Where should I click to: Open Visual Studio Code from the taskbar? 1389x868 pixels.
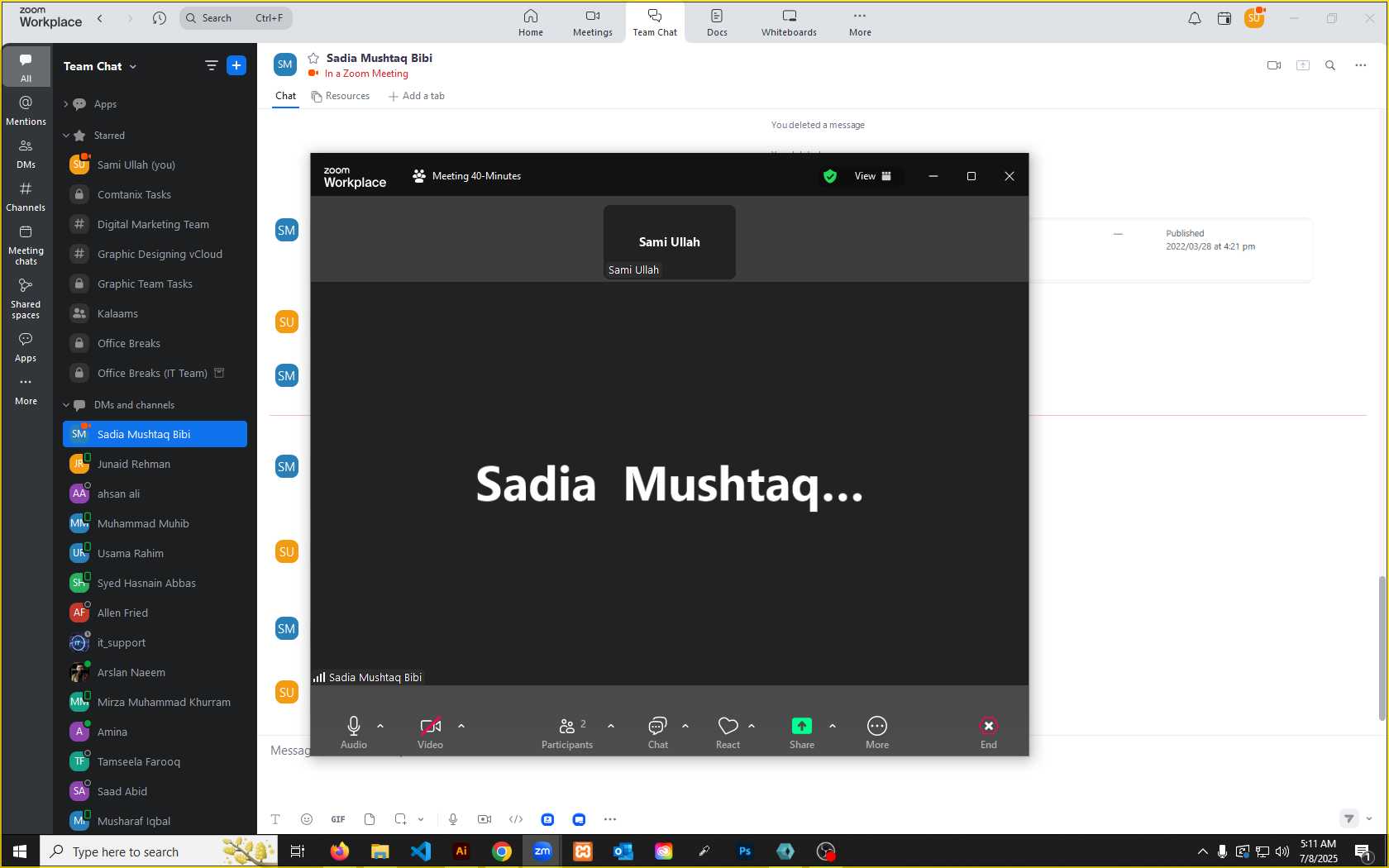coord(421,851)
